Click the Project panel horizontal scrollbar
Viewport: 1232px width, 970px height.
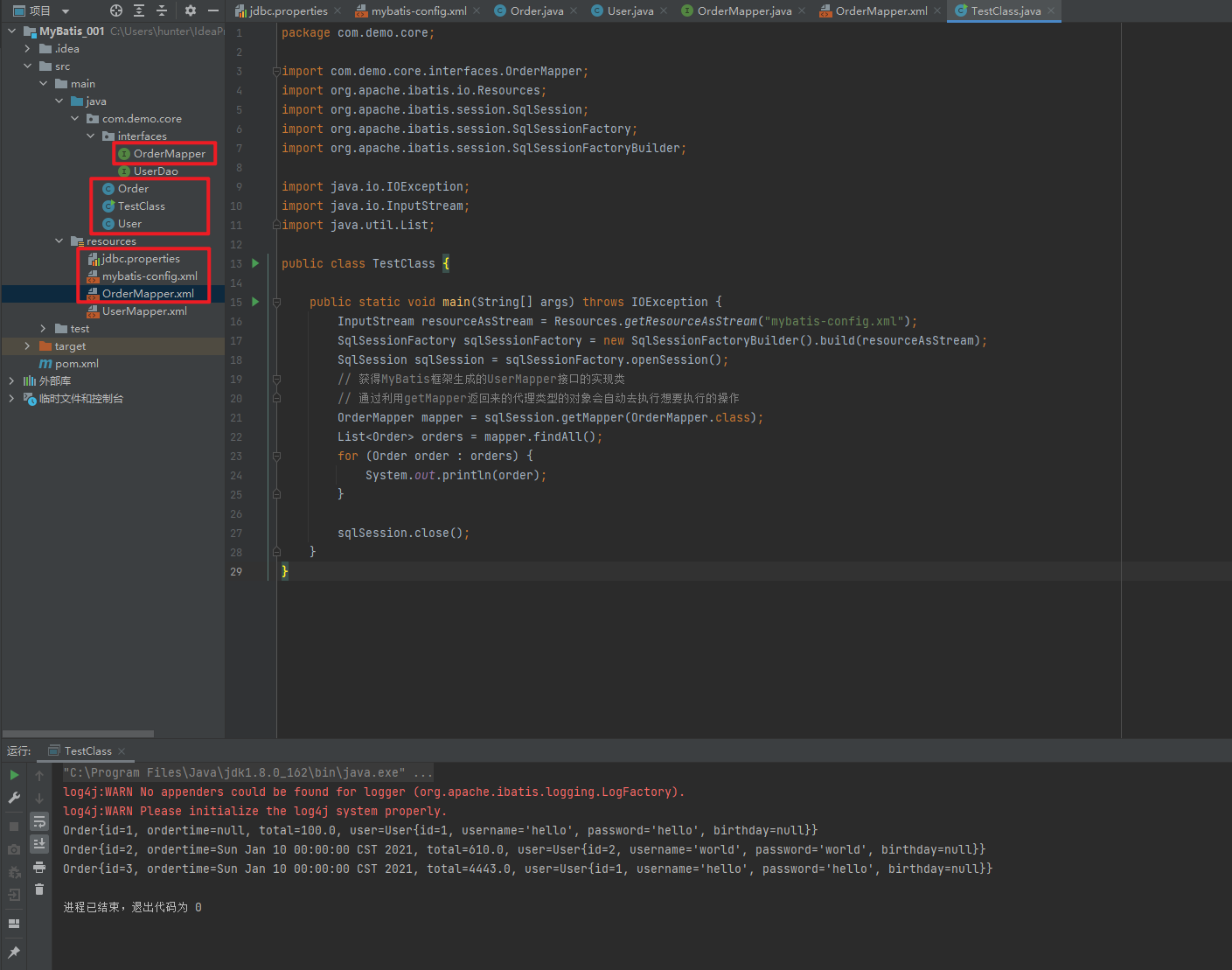(79, 734)
